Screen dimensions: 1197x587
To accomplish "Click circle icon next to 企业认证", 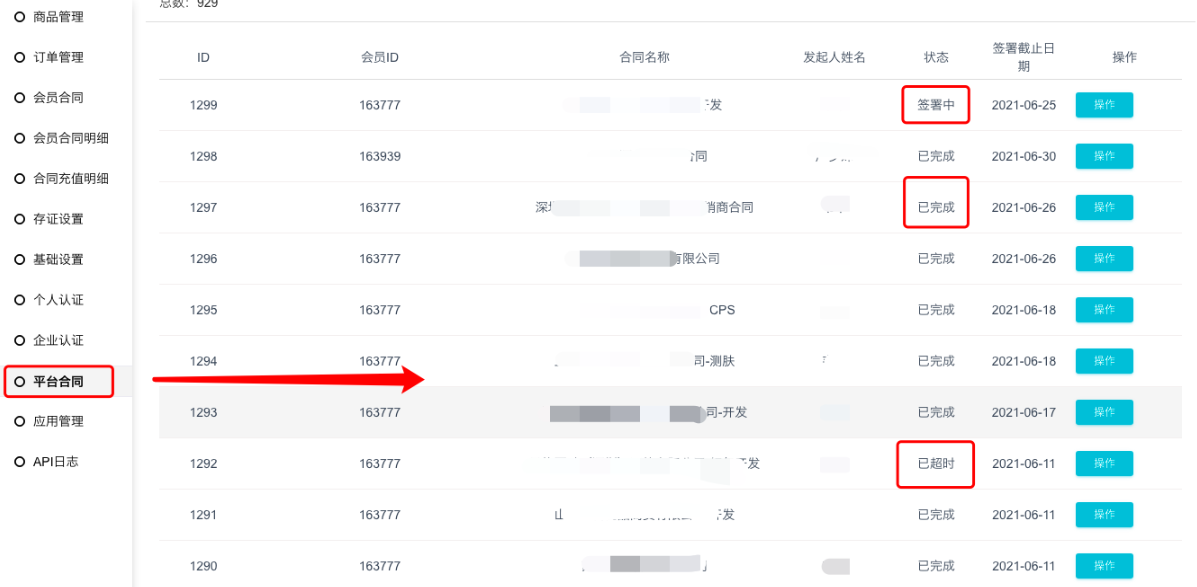I will pyautogui.click(x=19, y=340).
